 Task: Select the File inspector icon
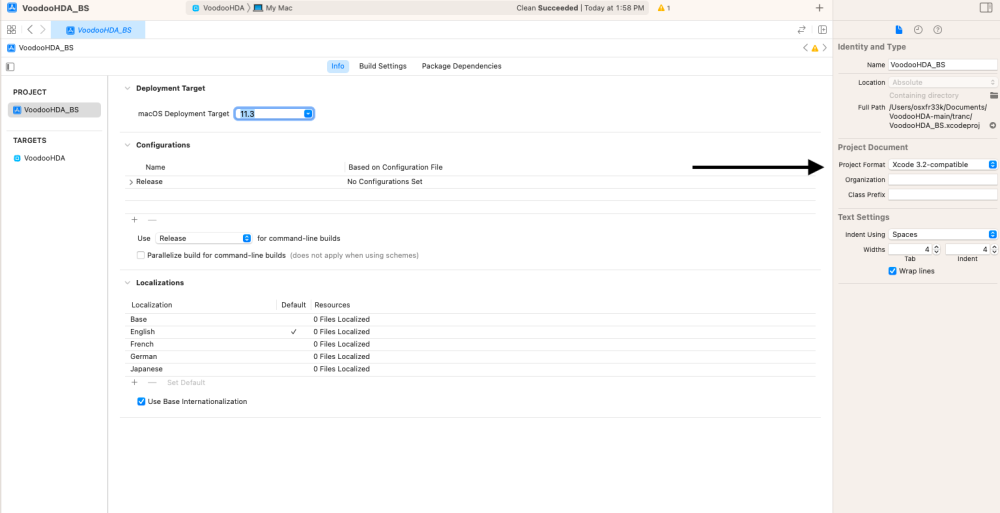pos(899,29)
